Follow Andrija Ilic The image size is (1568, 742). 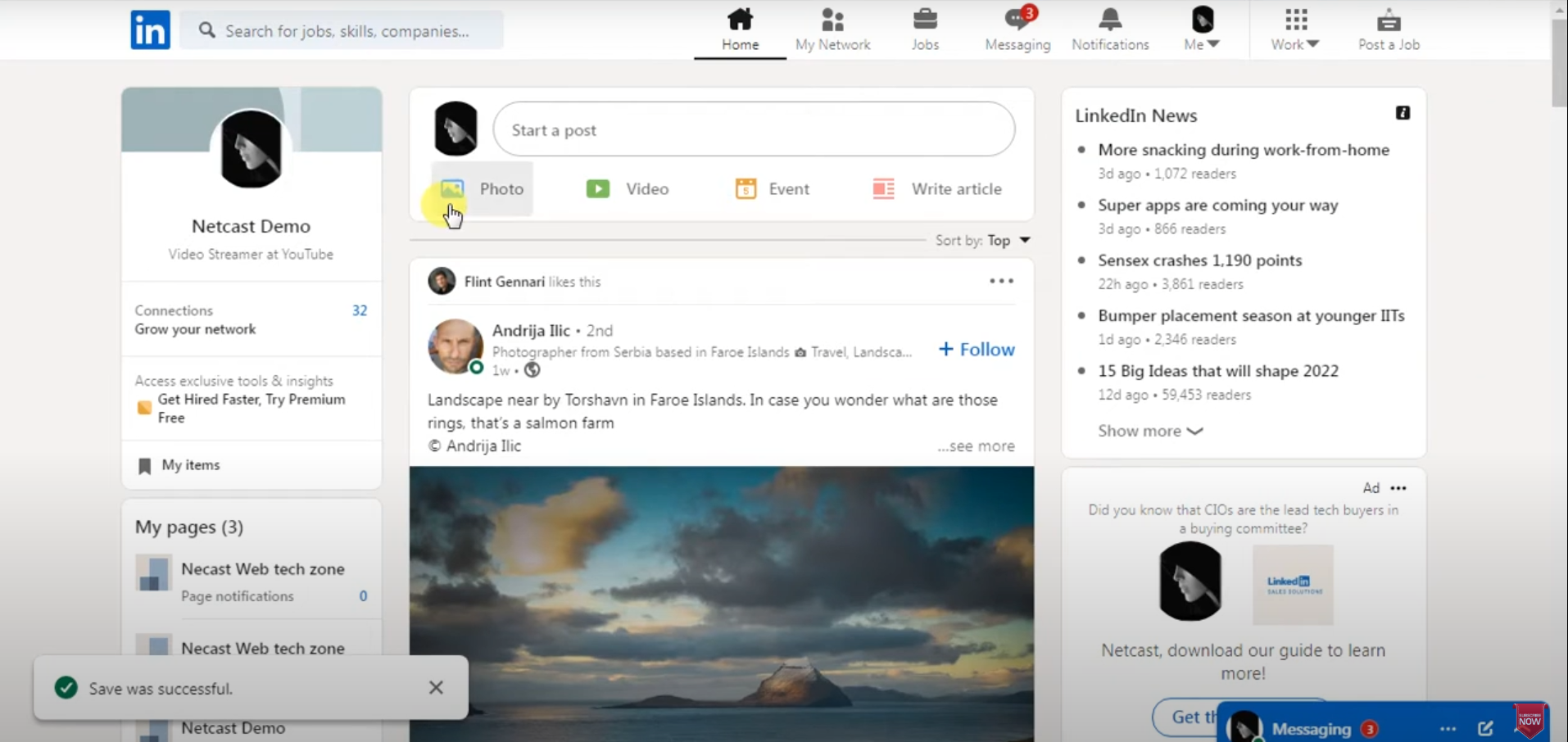pos(977,350)
